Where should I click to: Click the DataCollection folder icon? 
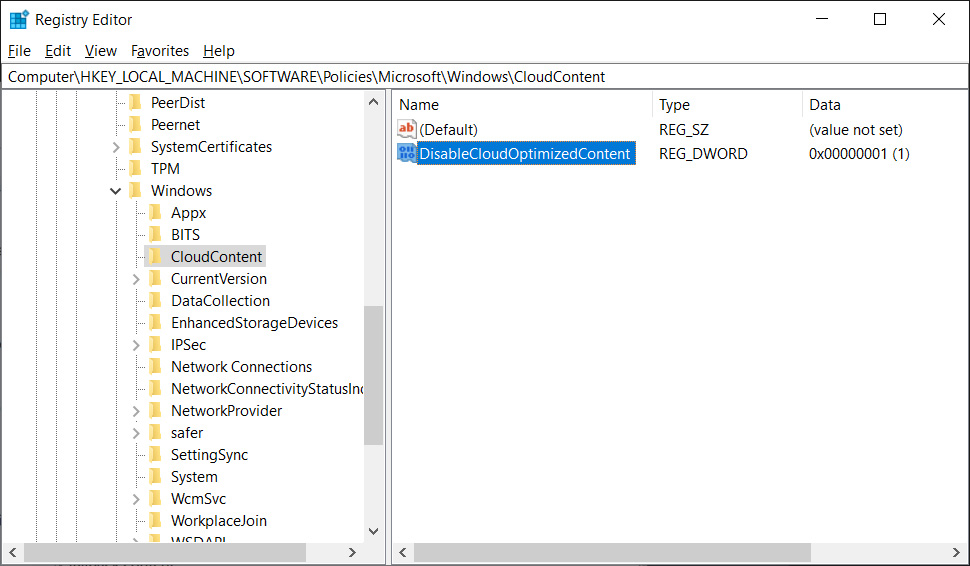(156, 301)
